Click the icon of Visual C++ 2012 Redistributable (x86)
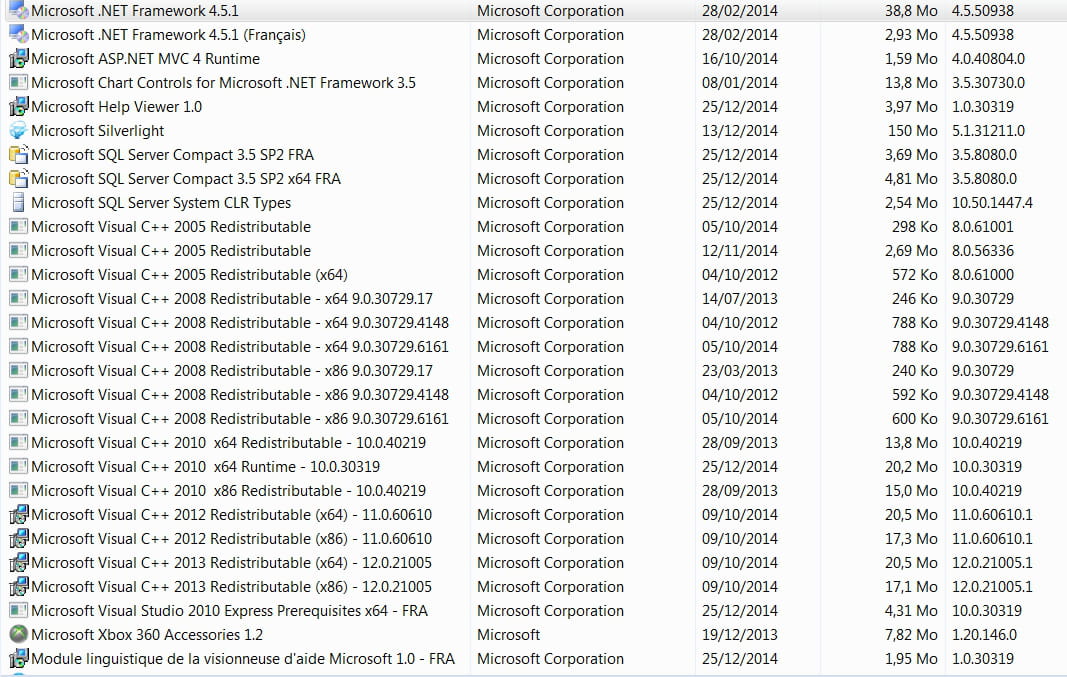Viewport: 1067px width, 677px height. coord(18,538)
